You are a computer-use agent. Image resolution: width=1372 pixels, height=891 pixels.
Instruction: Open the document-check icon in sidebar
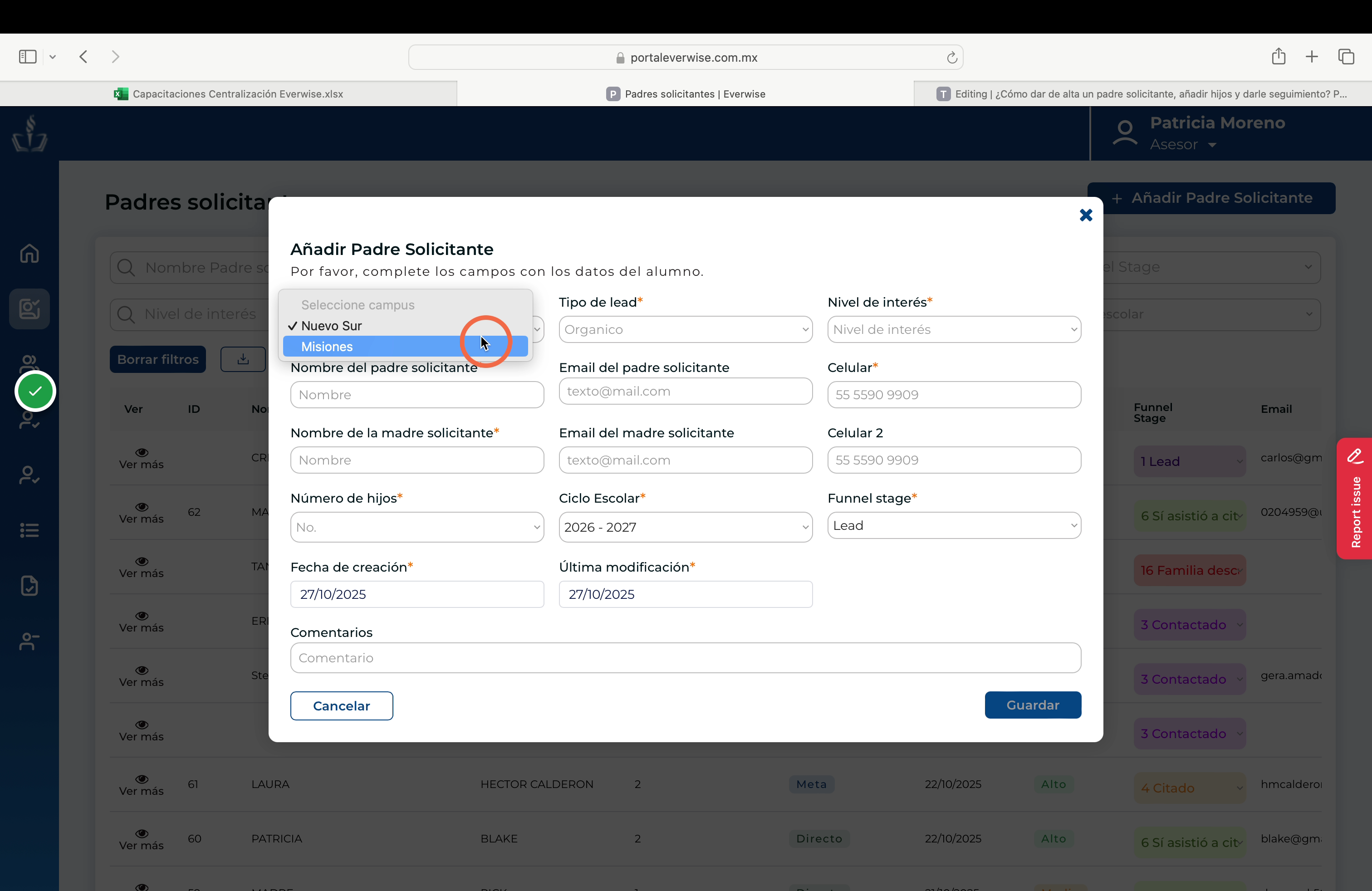29,586
